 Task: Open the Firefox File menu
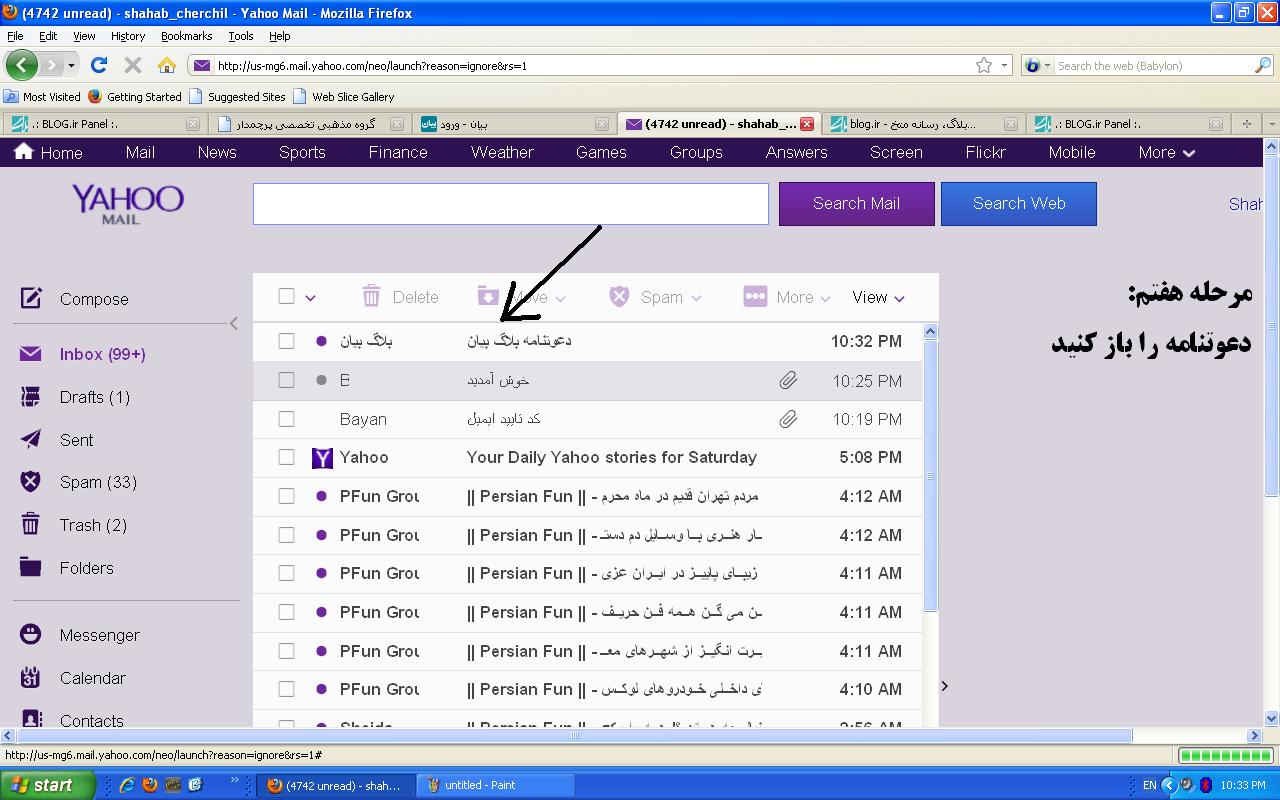pyautogui.click(x=15, y=36)
